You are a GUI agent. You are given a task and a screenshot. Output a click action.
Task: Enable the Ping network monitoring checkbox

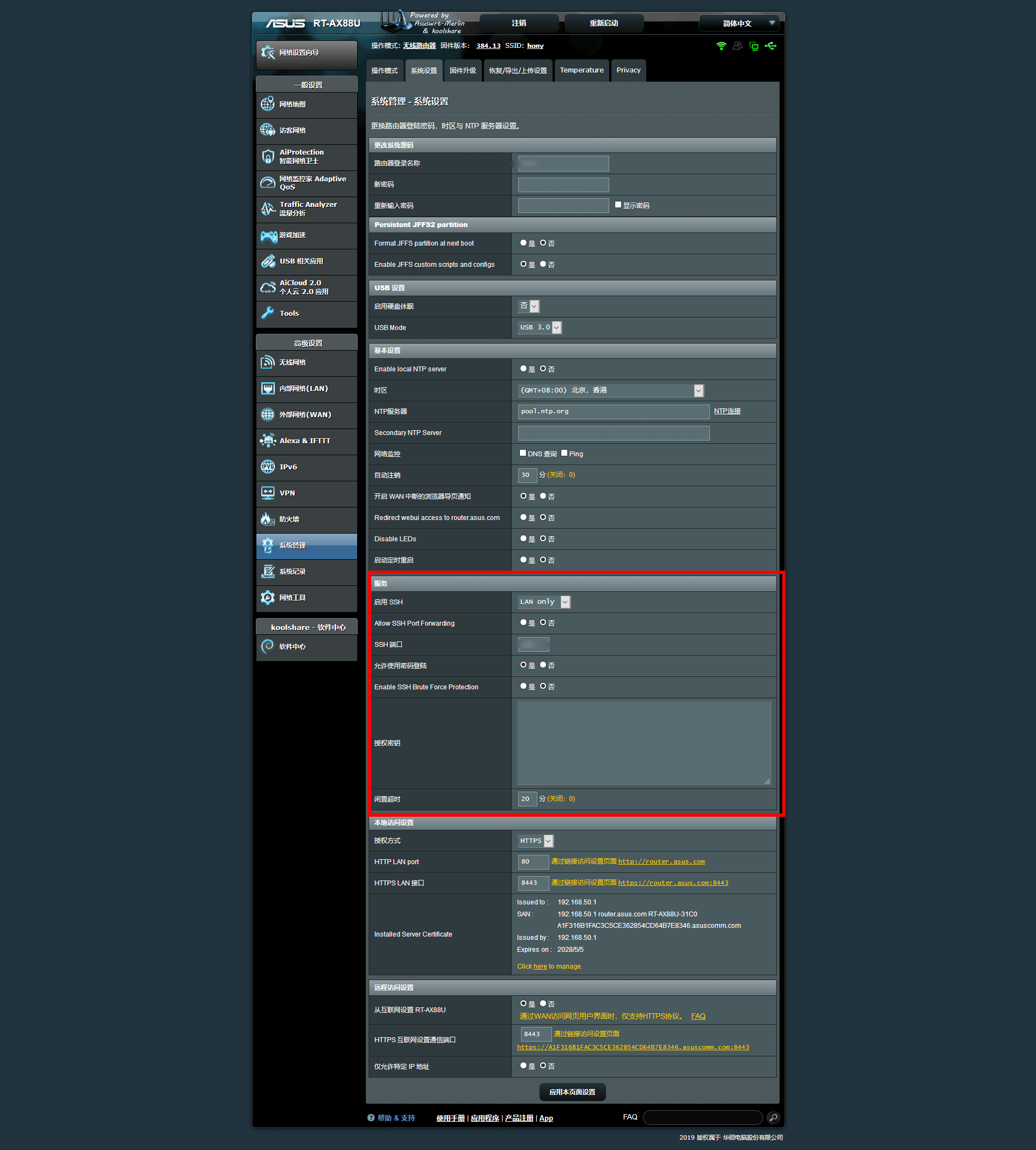(x=564, y=453)
